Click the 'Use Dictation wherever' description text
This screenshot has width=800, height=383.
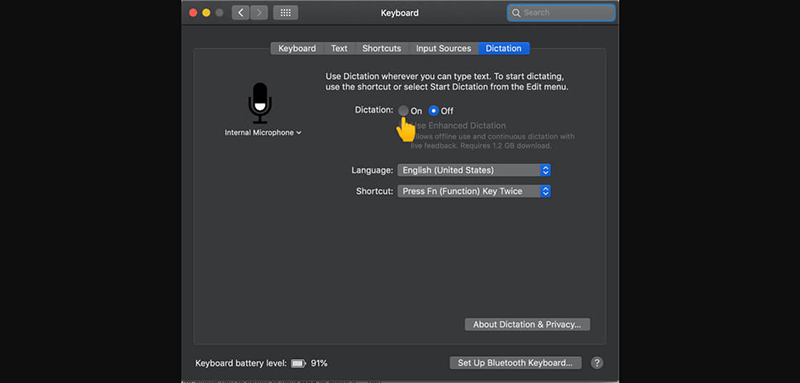[x=447, y=82]
